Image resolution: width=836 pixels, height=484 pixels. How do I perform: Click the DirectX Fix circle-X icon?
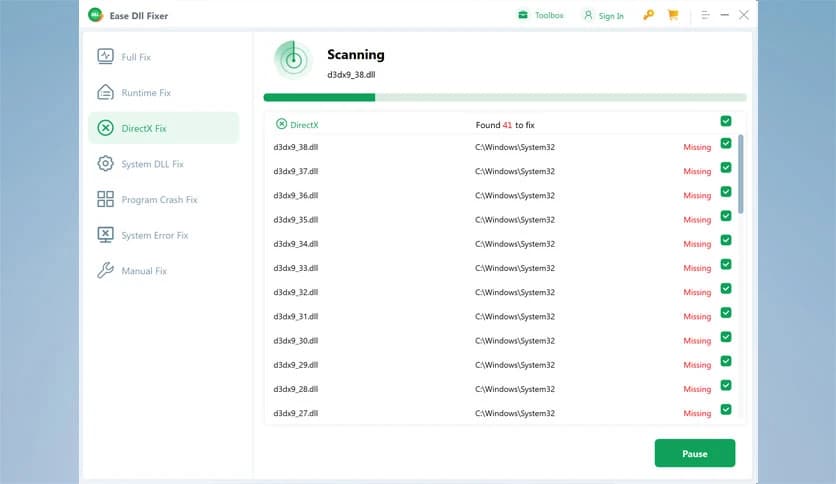click(x=105, y=128)
